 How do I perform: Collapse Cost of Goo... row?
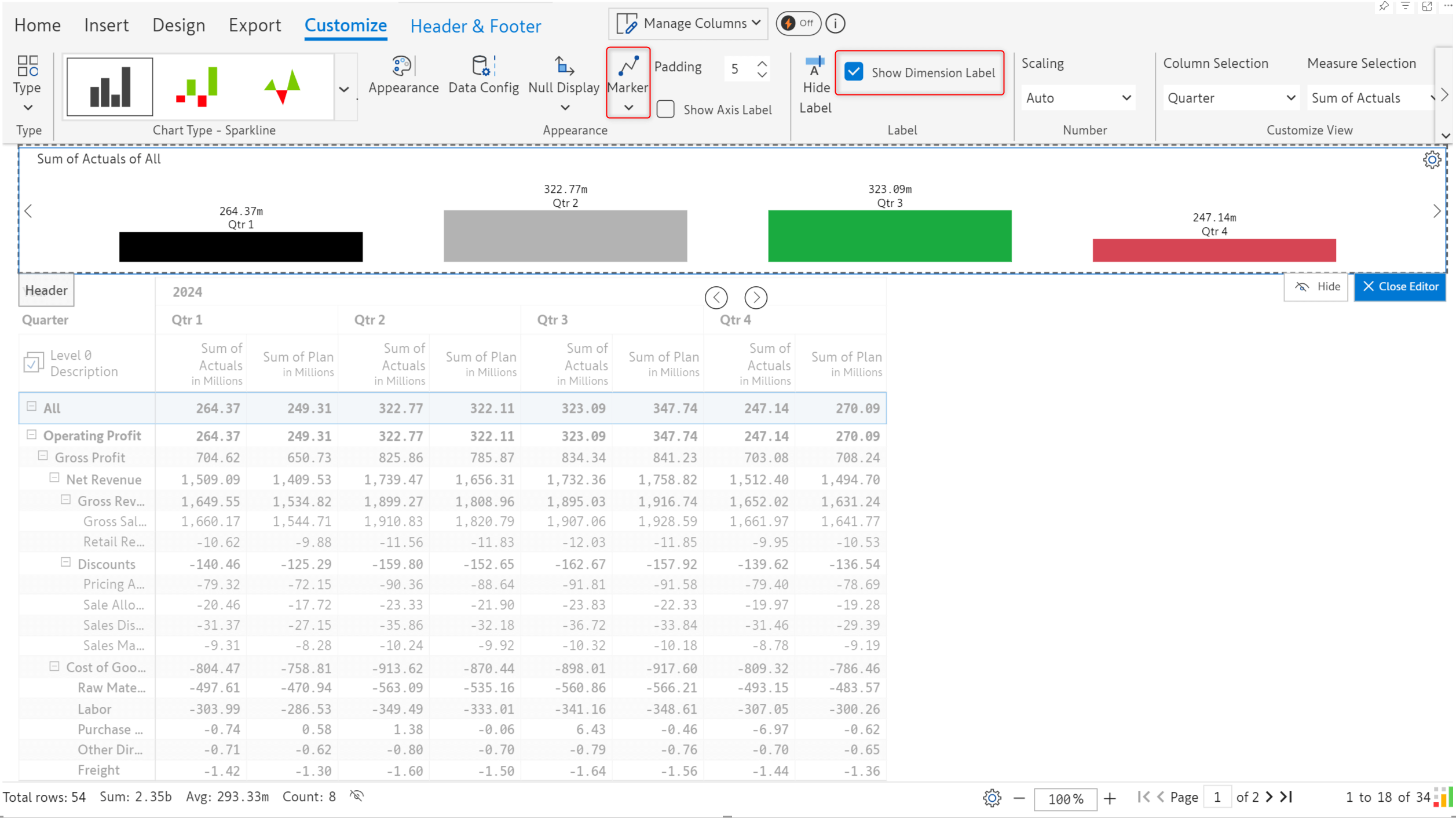[54, 666]
